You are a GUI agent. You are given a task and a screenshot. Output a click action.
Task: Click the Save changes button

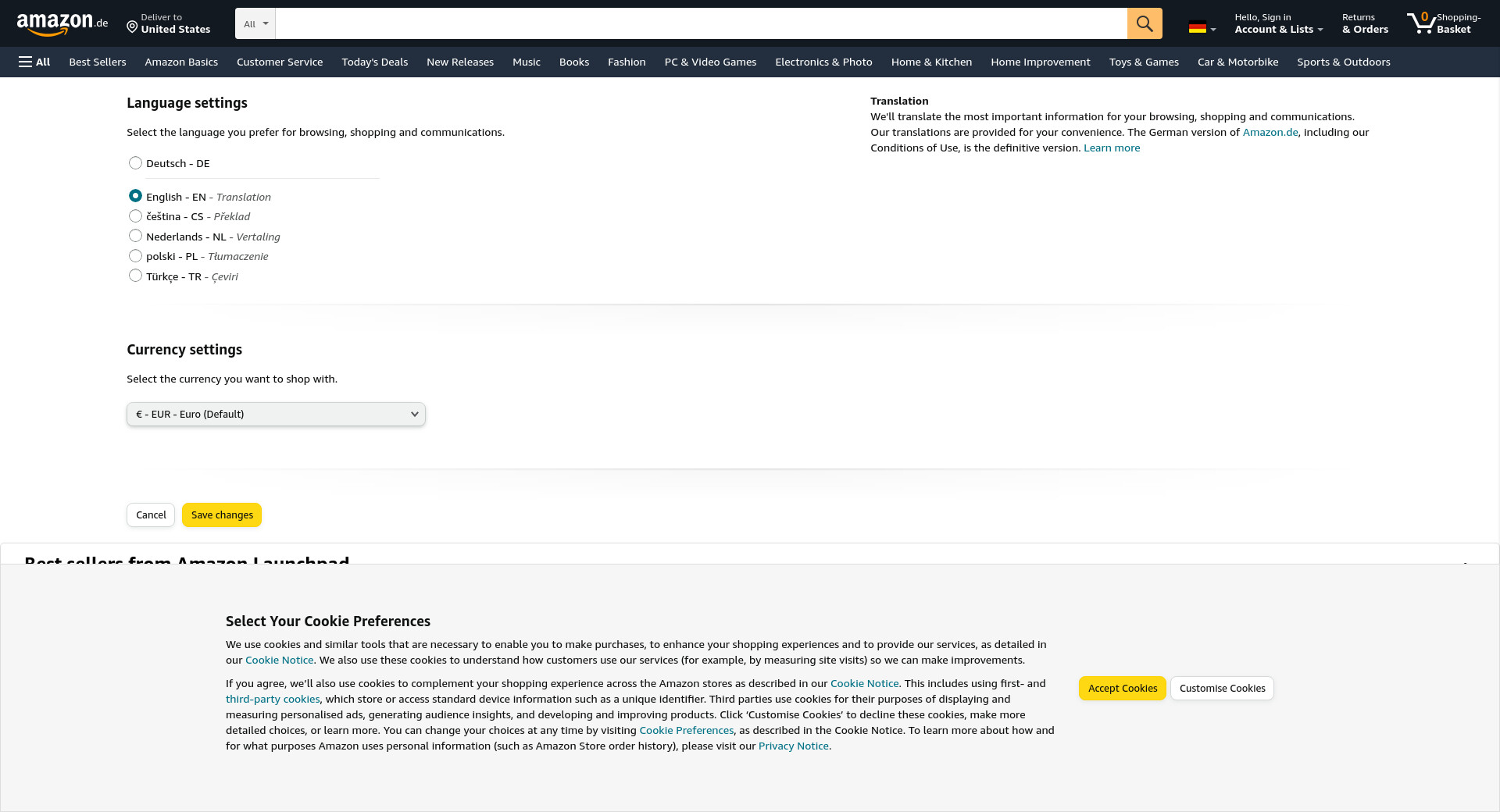(x=222, y=515)
